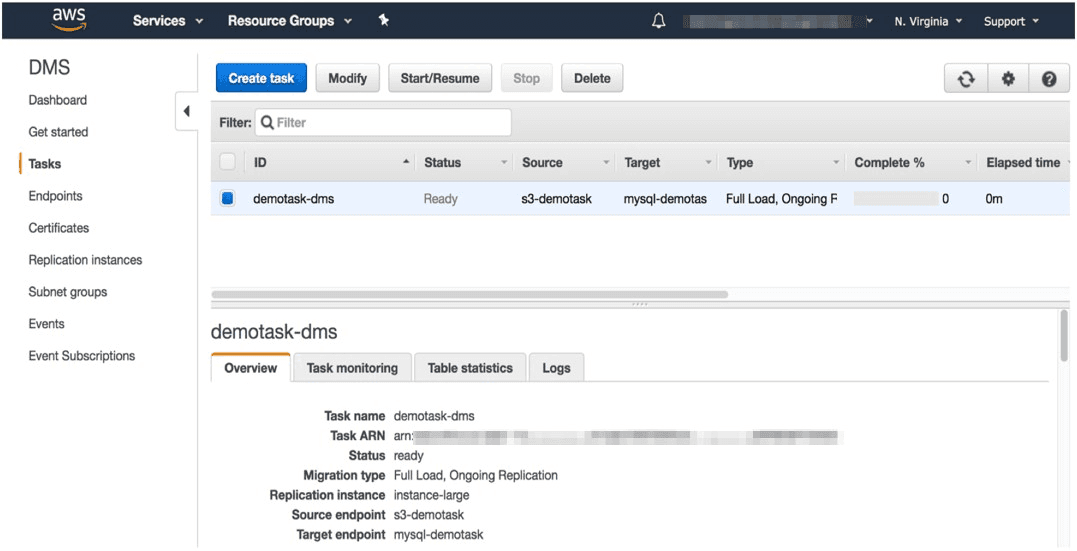This screenshot has width=1077, height=551.
Task: Click the s3-demotask source cell
Action: (556, 199)
